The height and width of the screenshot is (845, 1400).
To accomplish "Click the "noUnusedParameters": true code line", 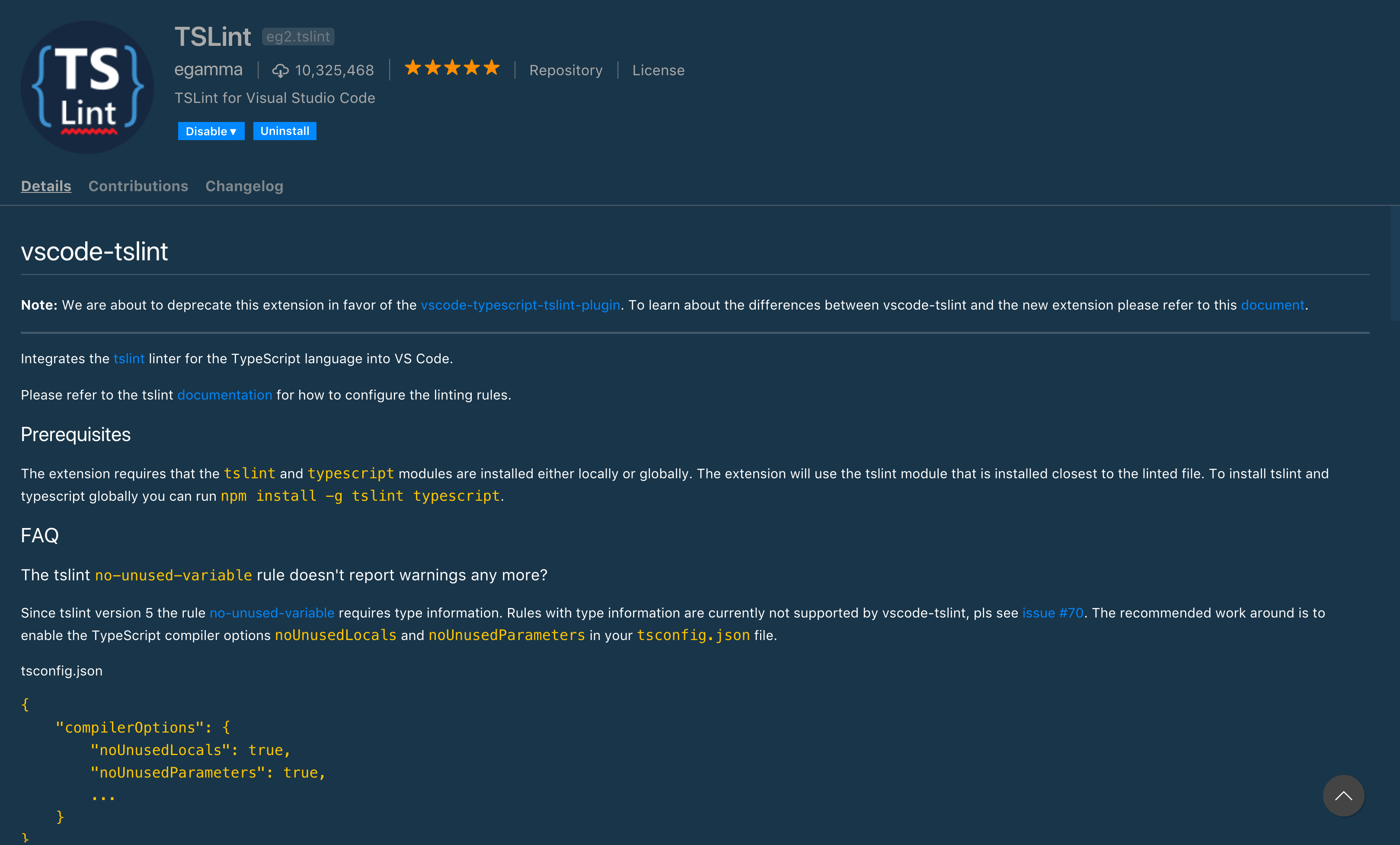I will pyautogui.click(x=208, y=773).
